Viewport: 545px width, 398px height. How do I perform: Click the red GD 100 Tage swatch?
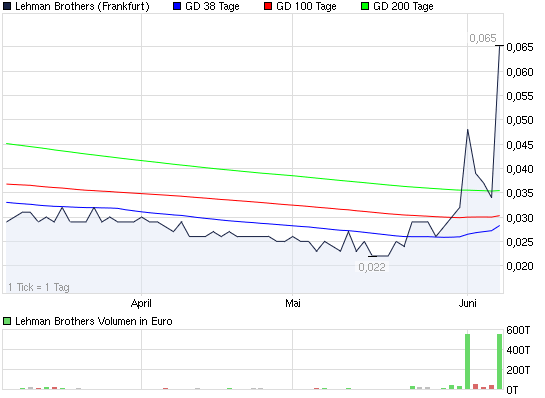[x=268, y=6]
